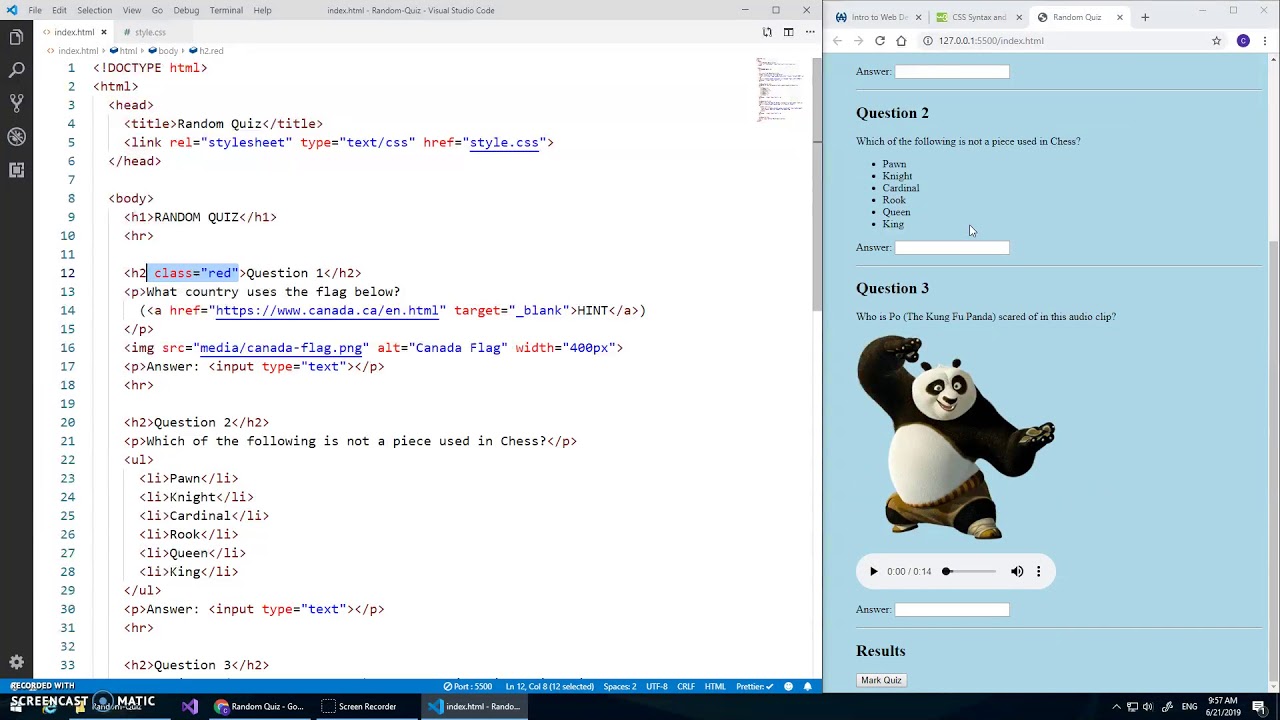Click the Port: 5500 status bar item
Viewport: 1280px width, 720px height.
click(468, 687)
